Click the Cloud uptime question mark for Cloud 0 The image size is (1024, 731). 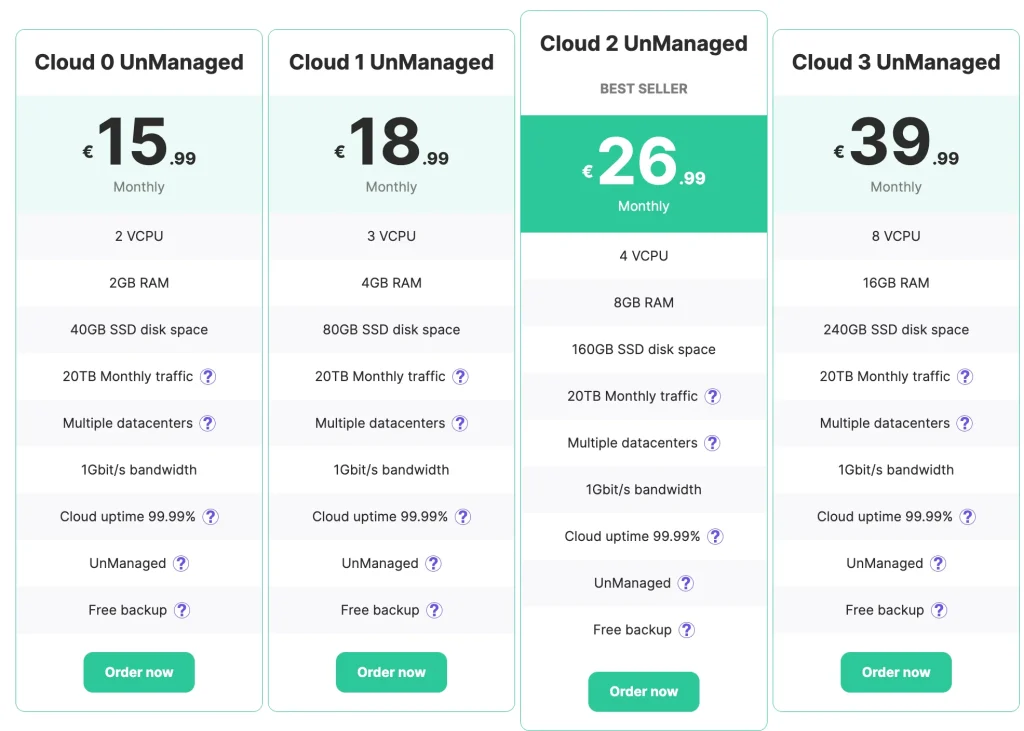(x=211, y=517)
